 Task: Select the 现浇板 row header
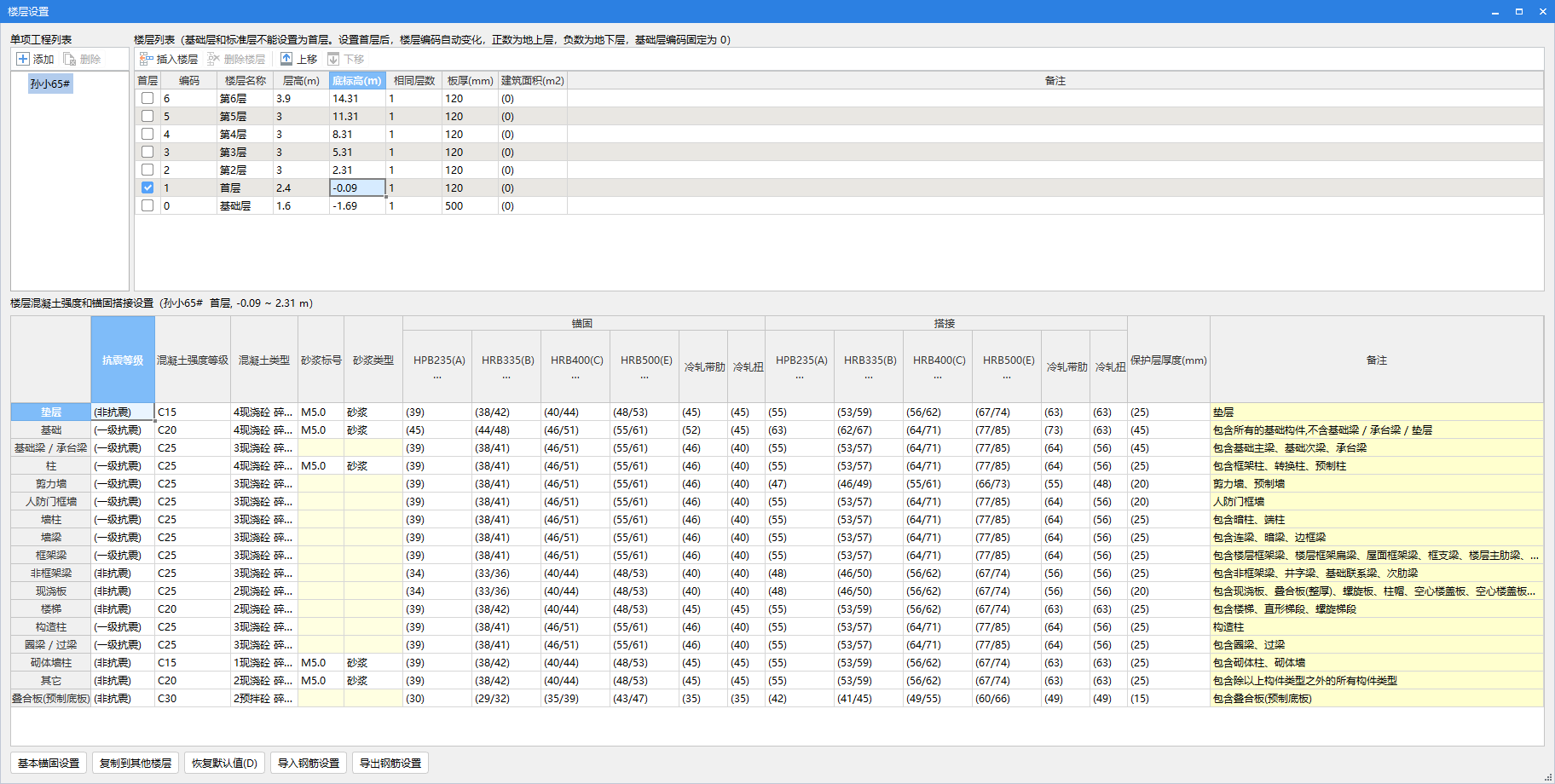51,591
